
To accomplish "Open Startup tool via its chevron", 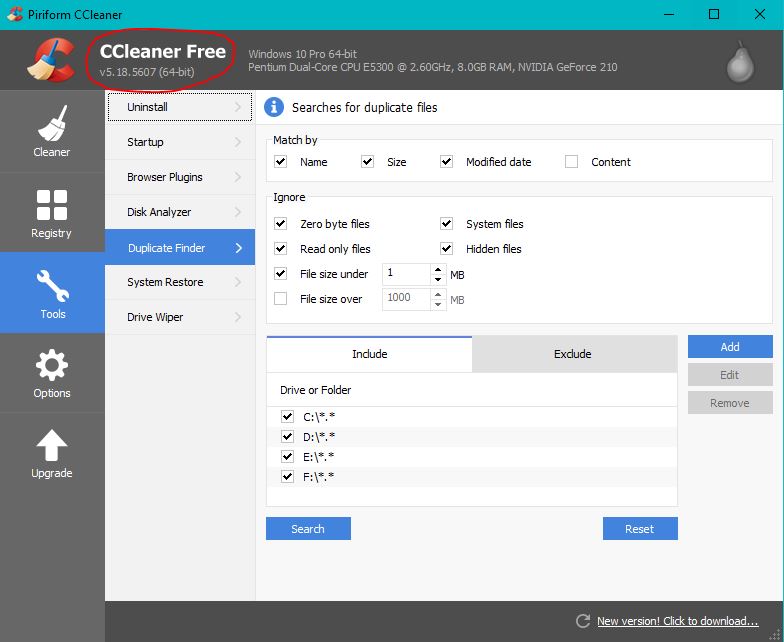I will [238, 142].
